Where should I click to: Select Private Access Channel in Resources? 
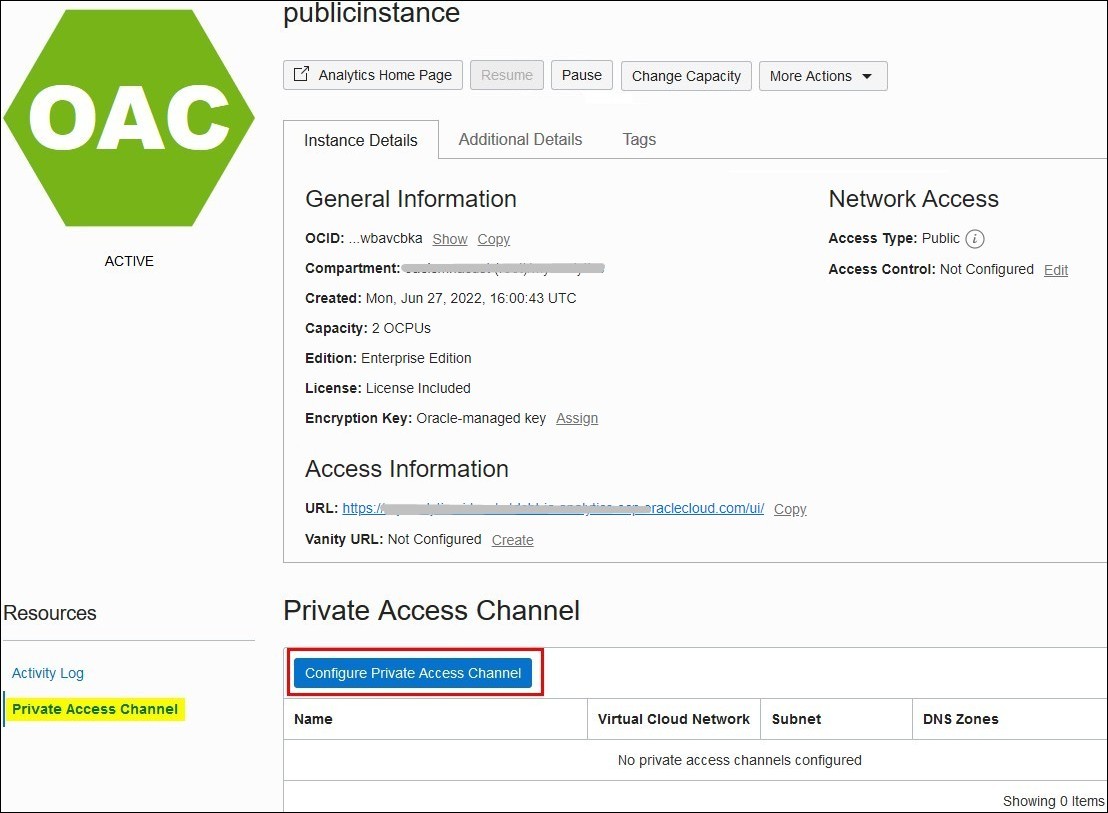[95, 708]
